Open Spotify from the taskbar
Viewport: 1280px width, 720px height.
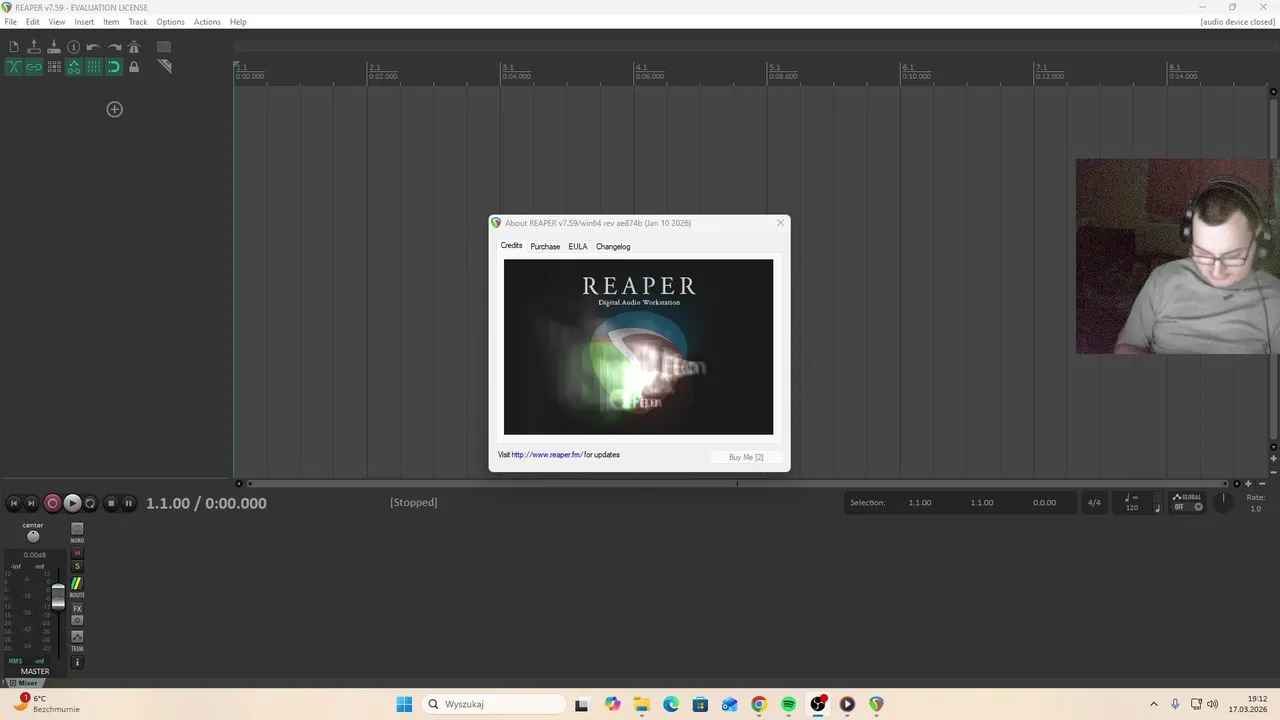point(788,704)
